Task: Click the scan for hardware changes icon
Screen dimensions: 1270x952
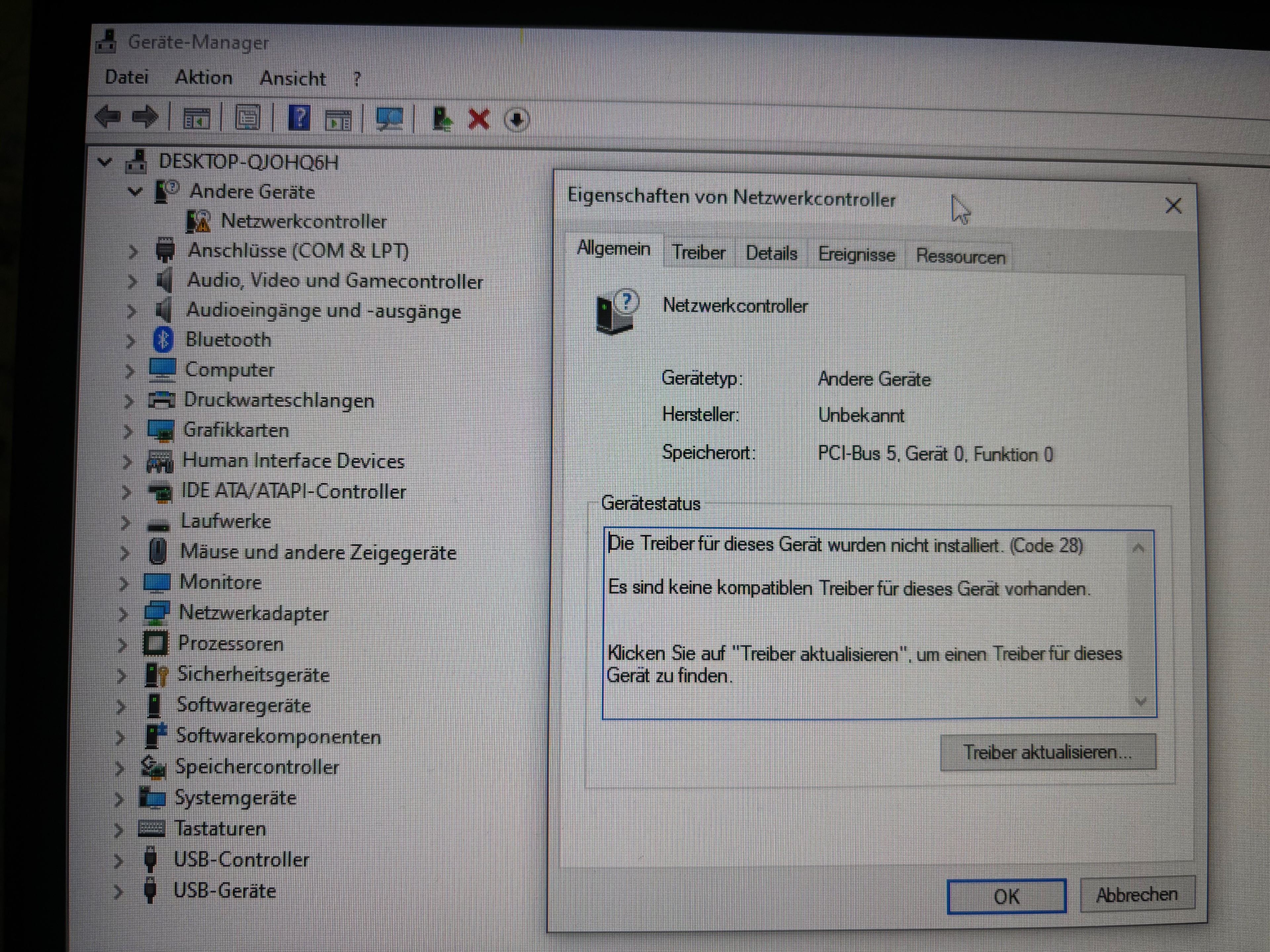Action: 389,119
